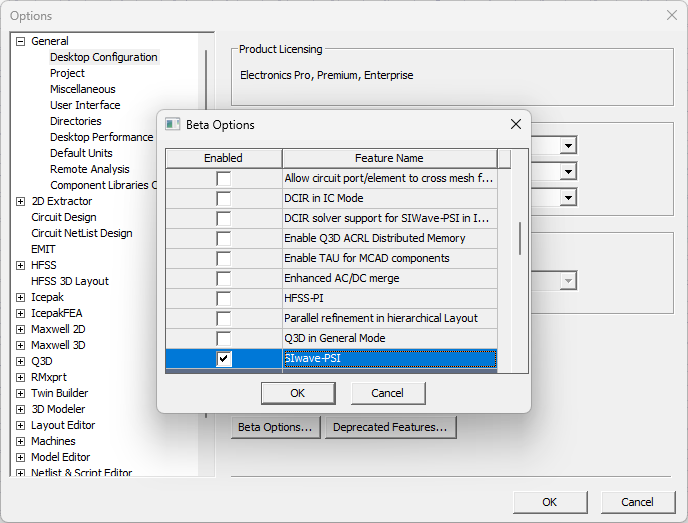Screen dimensions: 688x523
Task: Expand the Machines tree node
Action: coord(20,441)
